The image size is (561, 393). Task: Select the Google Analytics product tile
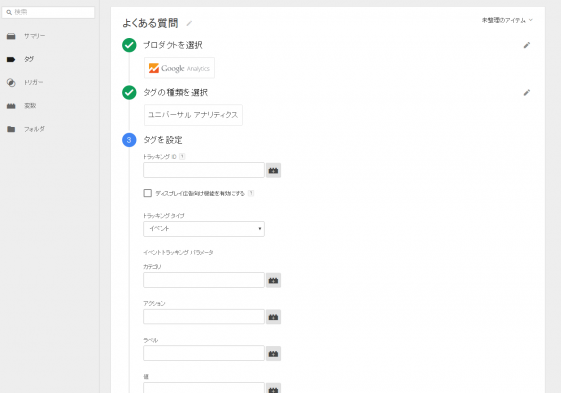pos(179,68)
